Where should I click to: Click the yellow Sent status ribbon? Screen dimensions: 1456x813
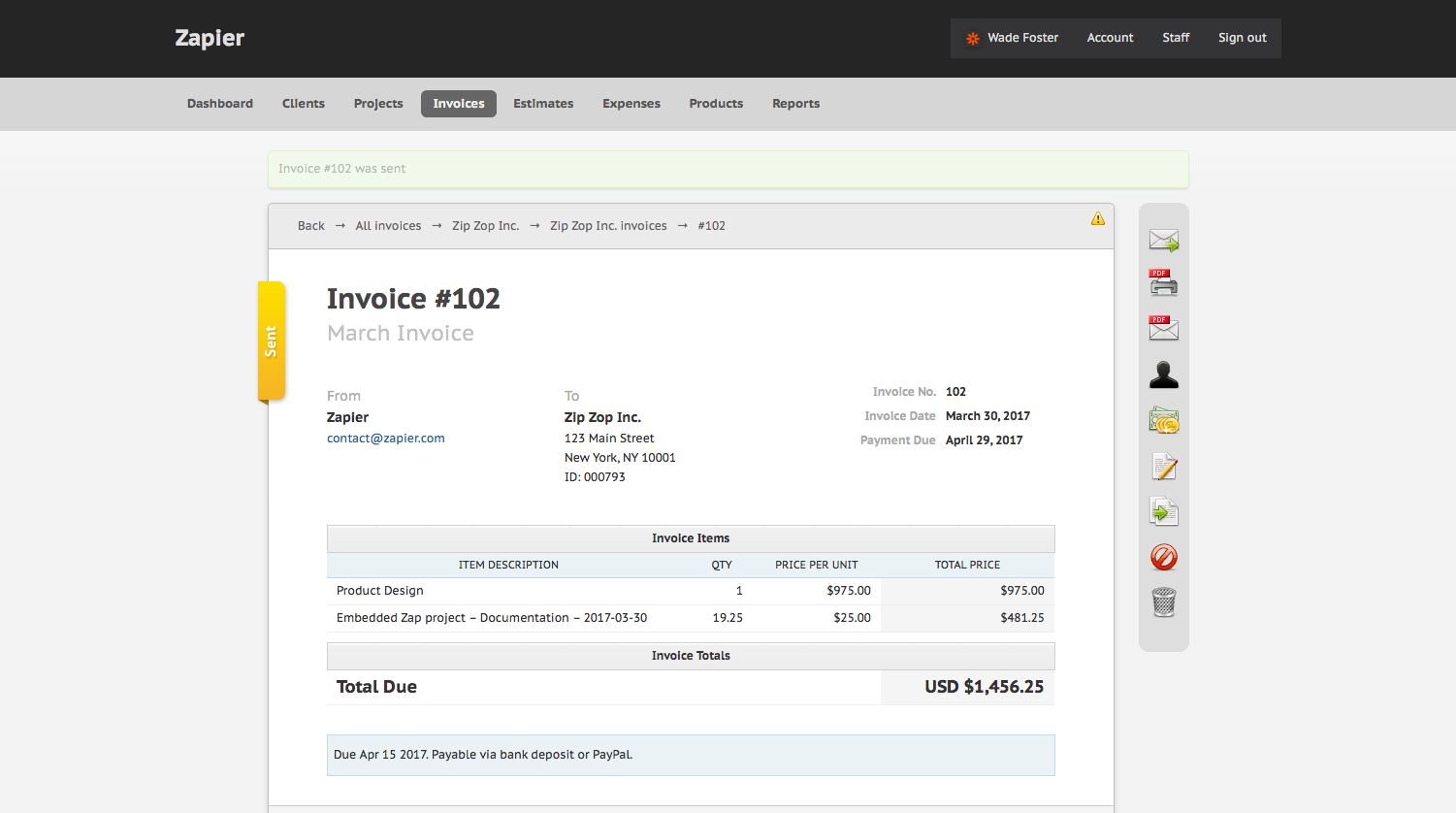coord(272,341)
